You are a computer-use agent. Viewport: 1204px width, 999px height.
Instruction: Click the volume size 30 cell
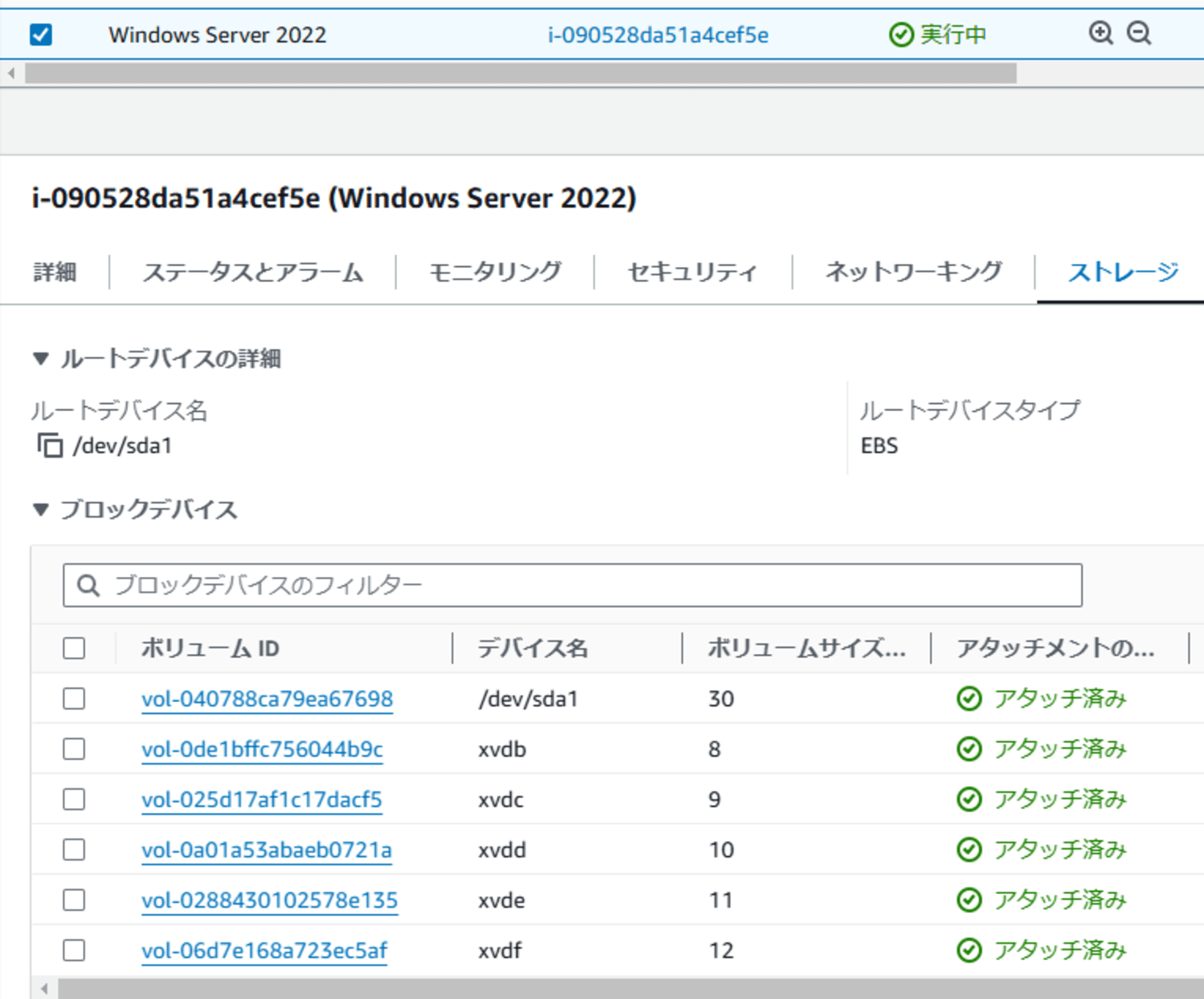pyautogui.click(x=721, y=699)
